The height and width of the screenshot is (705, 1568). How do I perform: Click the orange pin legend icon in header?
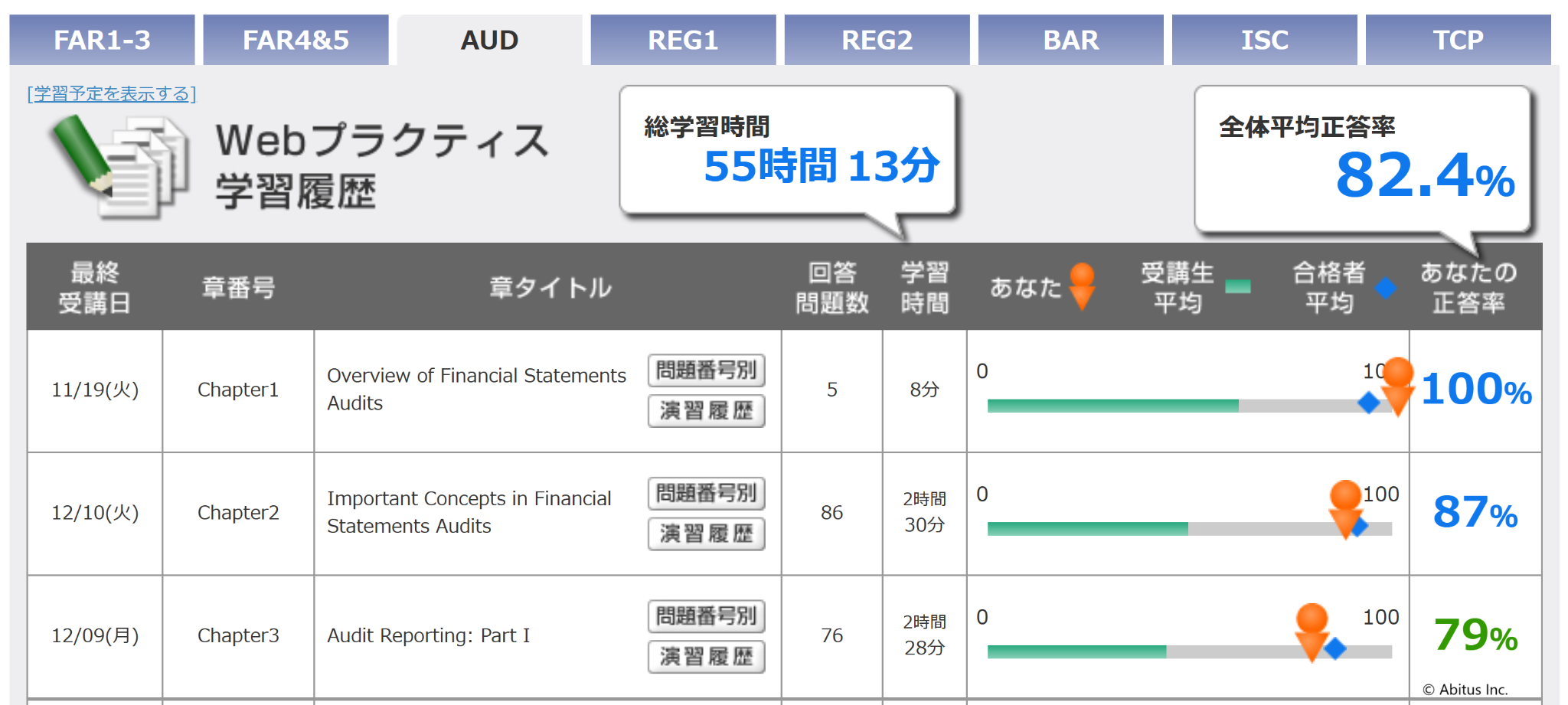coord(1082,286)
